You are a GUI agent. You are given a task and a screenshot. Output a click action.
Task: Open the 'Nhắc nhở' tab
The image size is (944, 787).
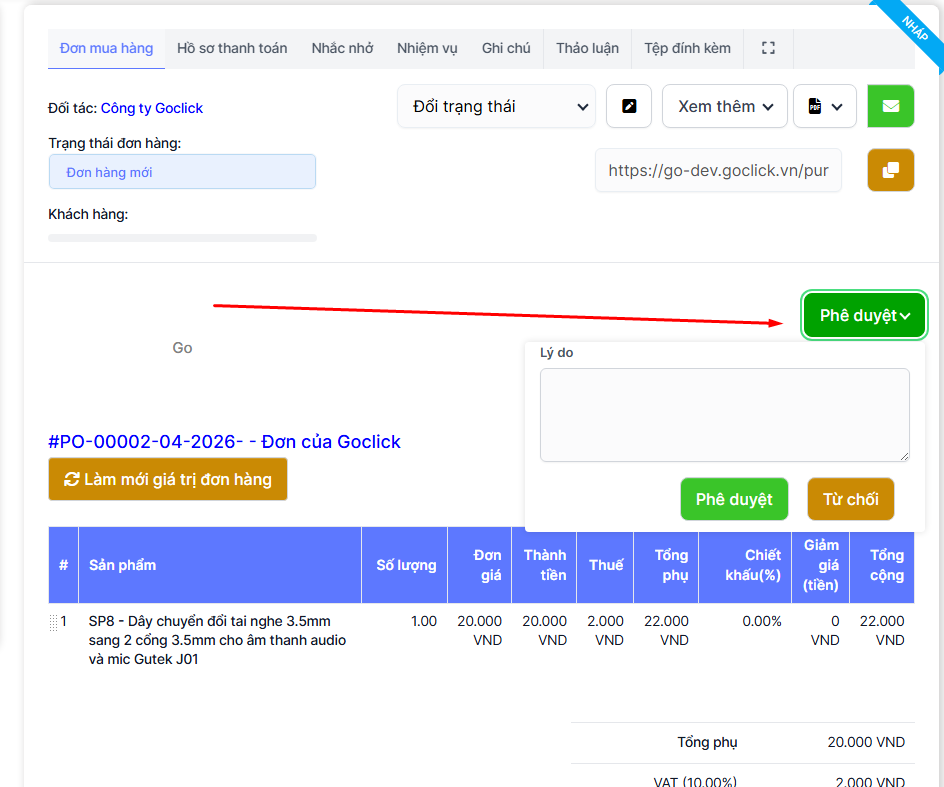point(342,48)
